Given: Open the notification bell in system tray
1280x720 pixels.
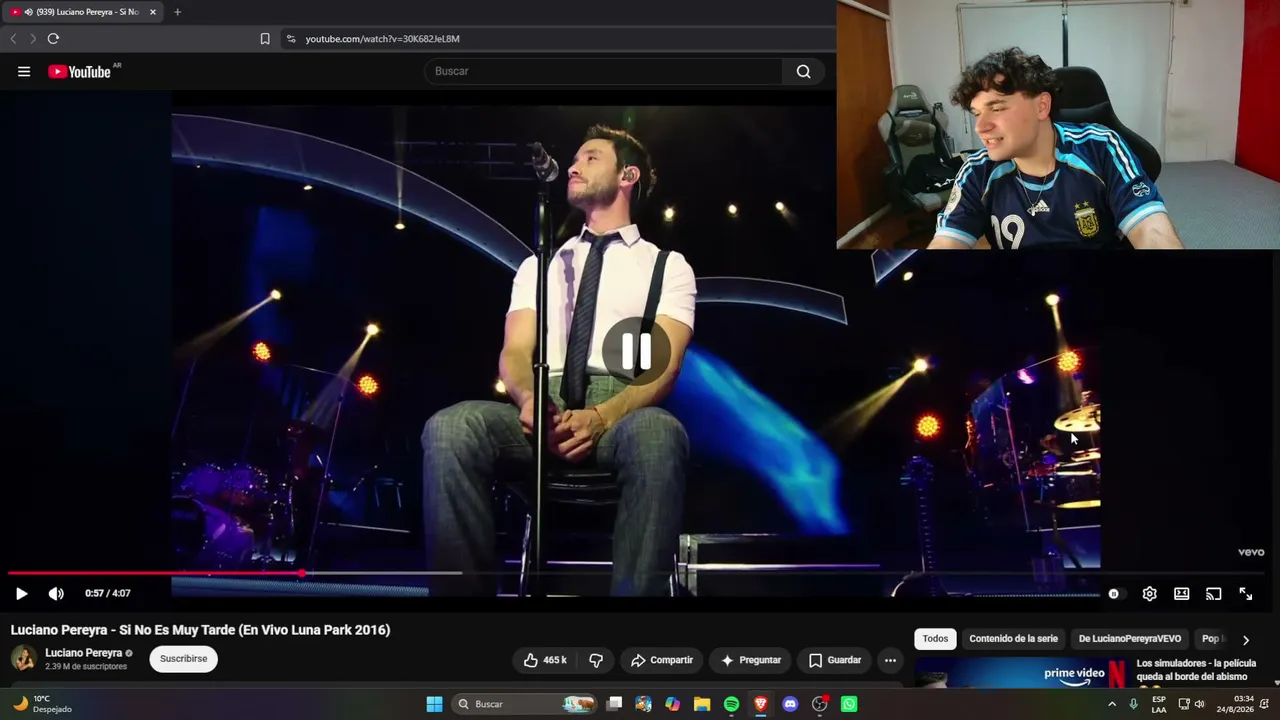Looking at the screenshot, I should coord(1265,704).
